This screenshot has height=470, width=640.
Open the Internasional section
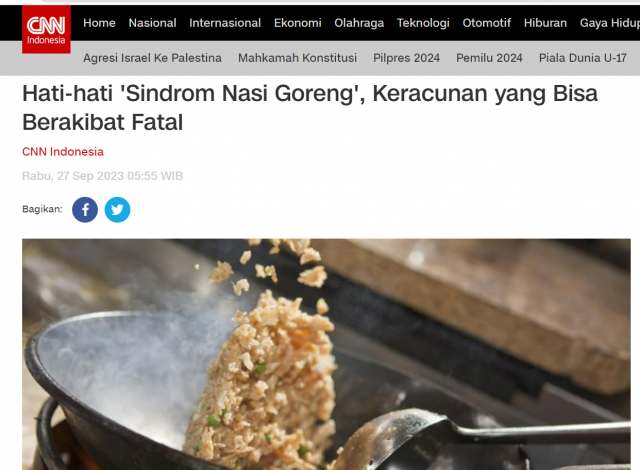(225, 23)
